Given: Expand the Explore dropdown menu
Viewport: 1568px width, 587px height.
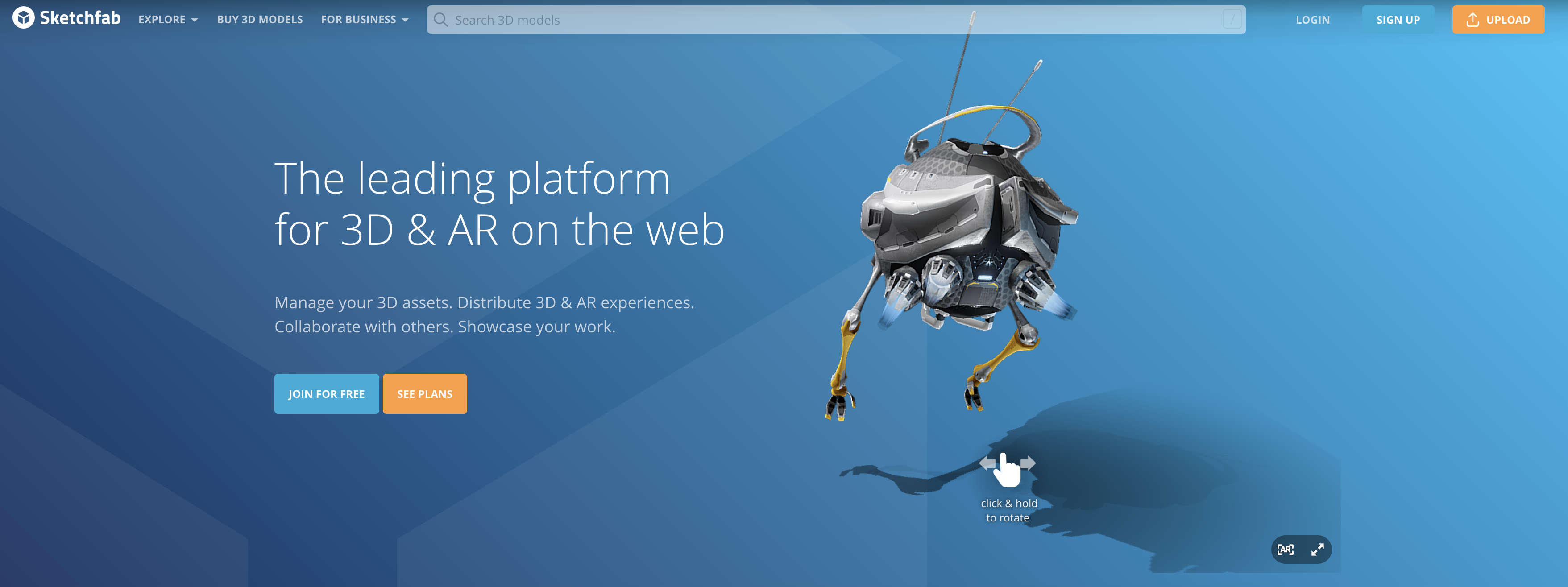Looking at the screenshot, I should [168, 20].
